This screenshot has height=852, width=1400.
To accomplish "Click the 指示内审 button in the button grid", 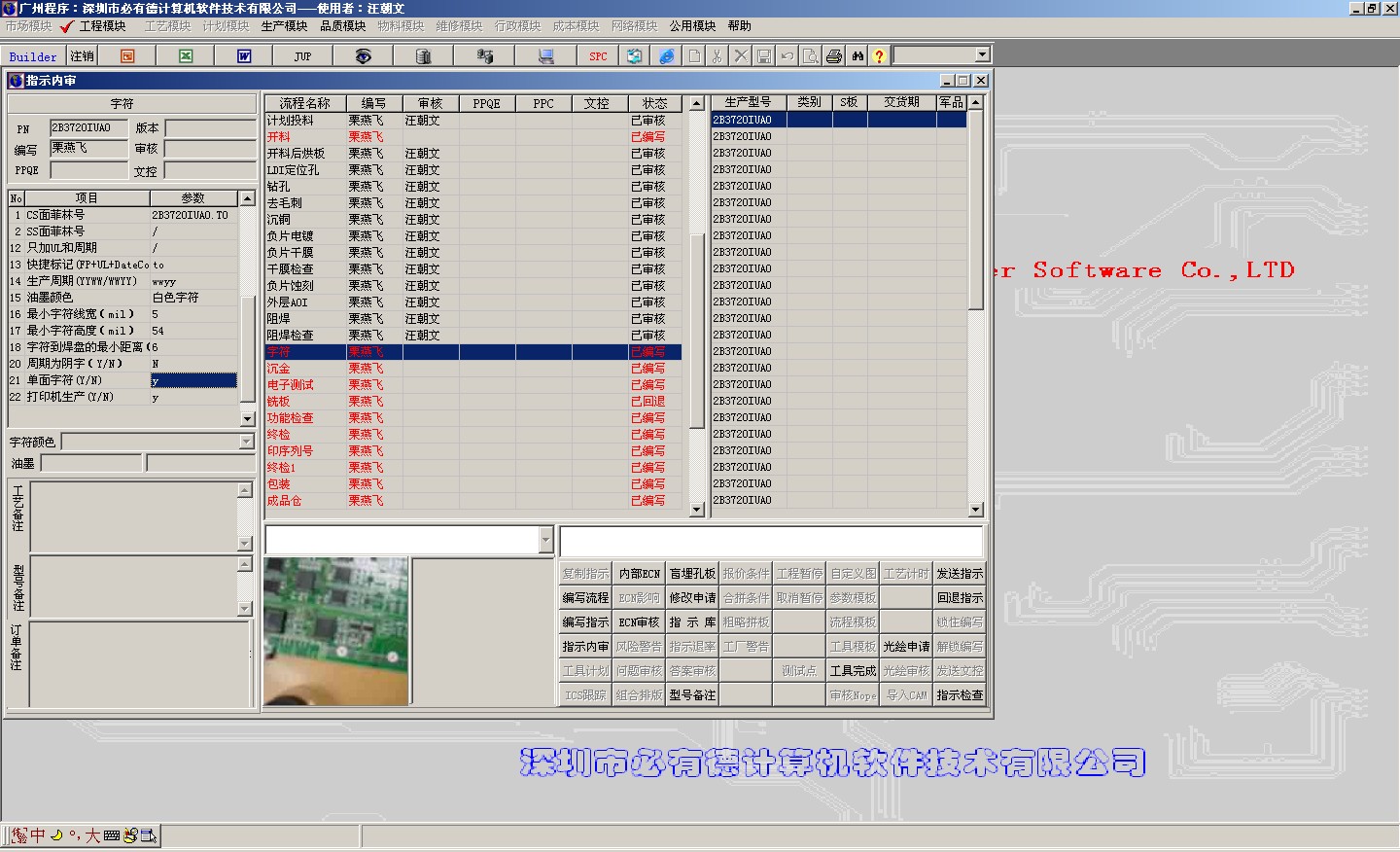I will pos(585,647).
